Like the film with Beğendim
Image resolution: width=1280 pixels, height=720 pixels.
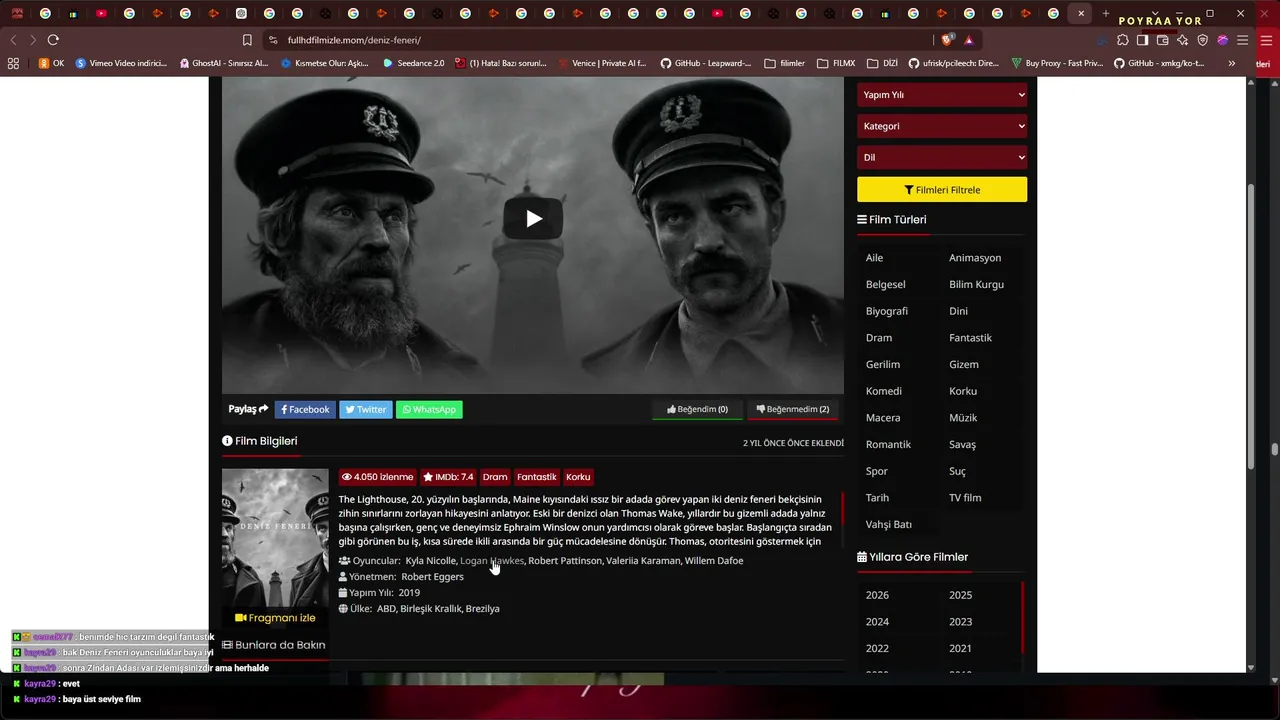pyautogui.click(x=698, y=409)
